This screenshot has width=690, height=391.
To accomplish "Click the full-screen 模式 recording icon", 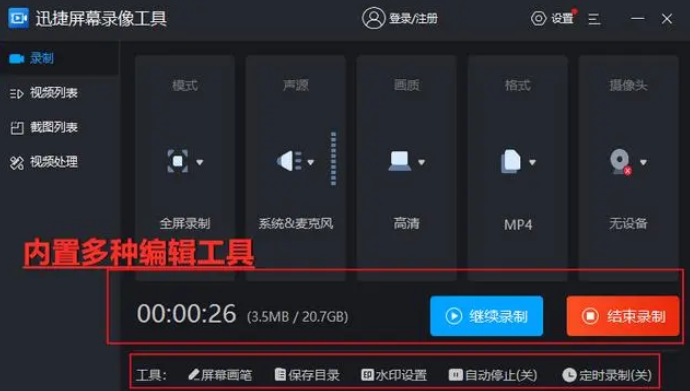I will coord(178,161).
